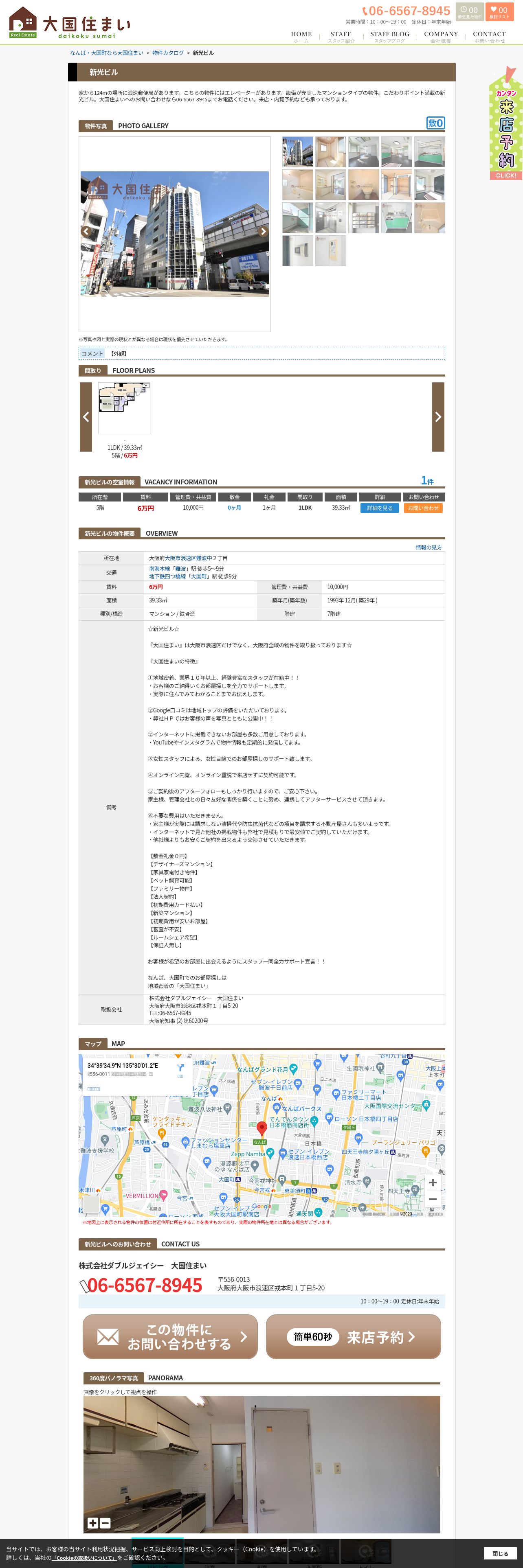523x1568 pixels.
Task: Open the favorites heart list counter
Action: 499,12
